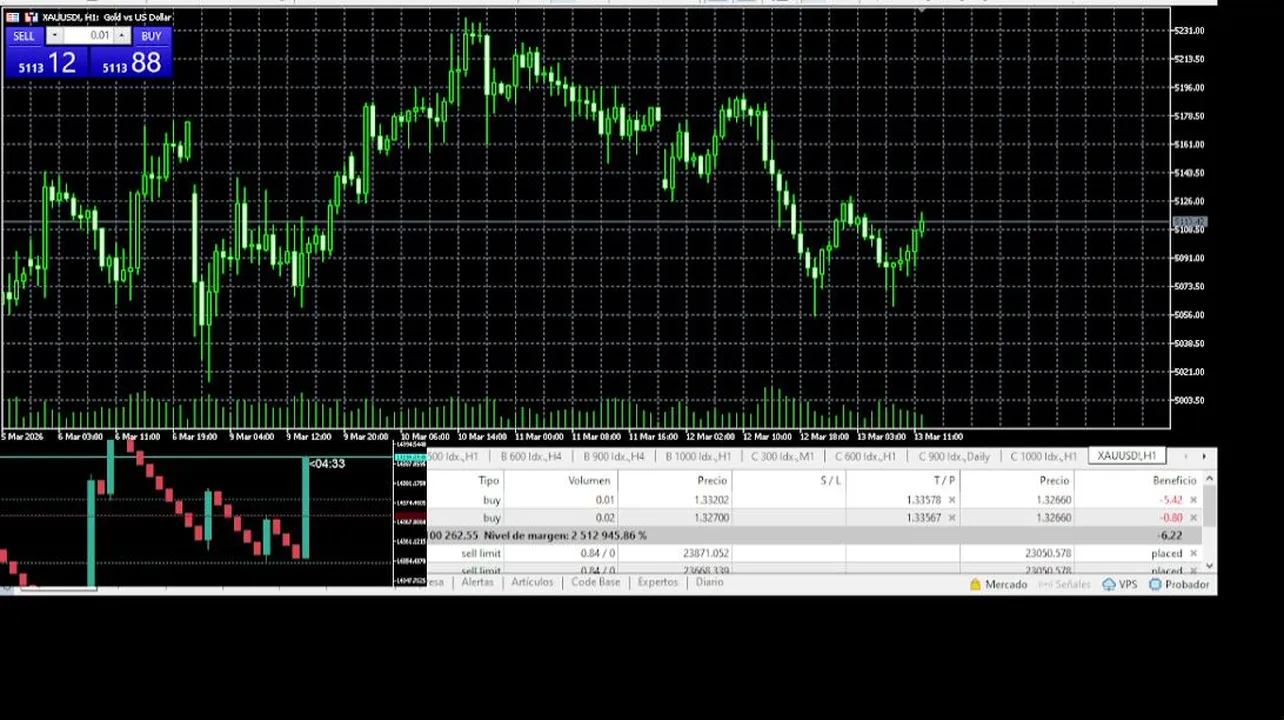Click the chart type icon beside XAUUSD title
The height and width of the screenshot is (720, 1284).
coord(31,17)
